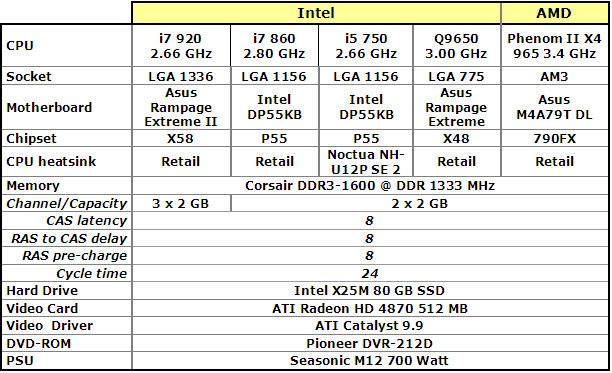Click the Intel X25M 80 GB SSD cell
Image resolution: width=612 pixels, height=373 pixels.
click(370, 290)
